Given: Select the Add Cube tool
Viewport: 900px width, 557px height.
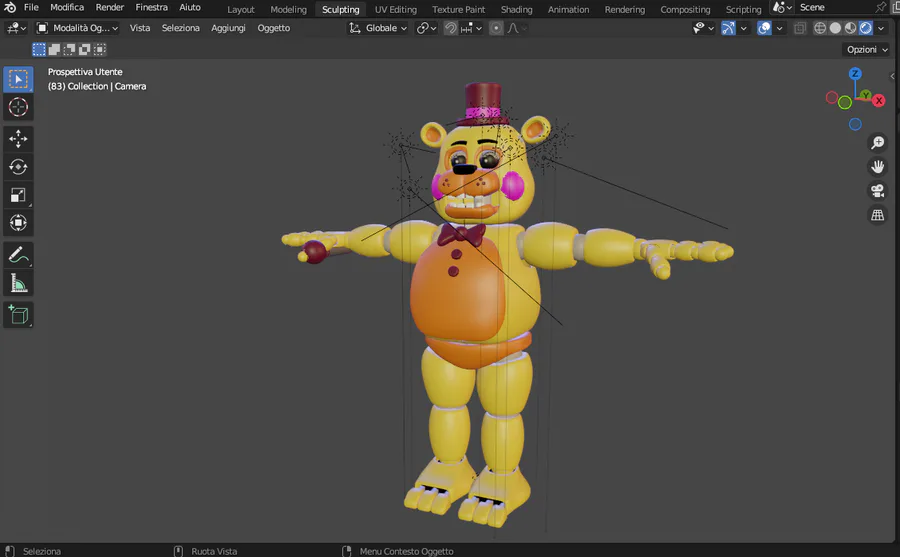Looking at the screenshot, I should [18, 315].
